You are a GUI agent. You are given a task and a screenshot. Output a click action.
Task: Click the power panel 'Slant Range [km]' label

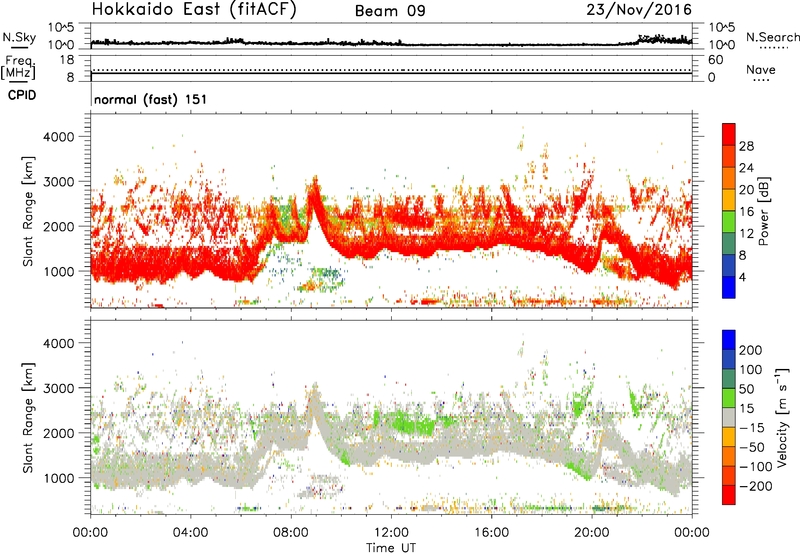[x=28, y=211]
